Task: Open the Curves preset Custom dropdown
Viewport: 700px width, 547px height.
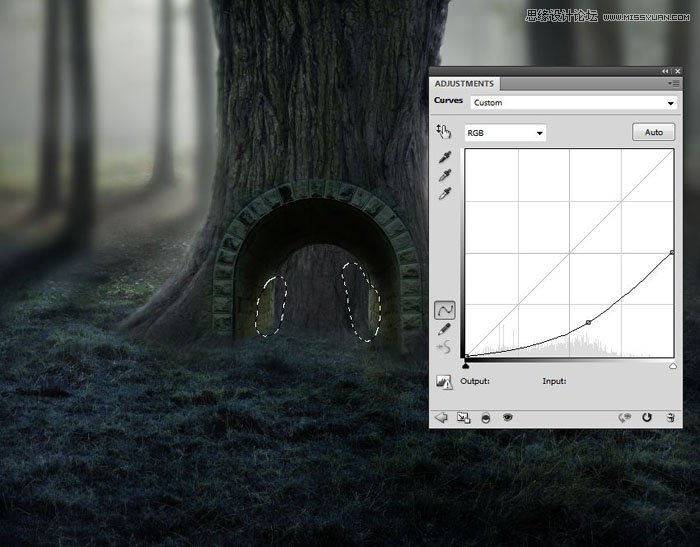Action: (574, 103)
